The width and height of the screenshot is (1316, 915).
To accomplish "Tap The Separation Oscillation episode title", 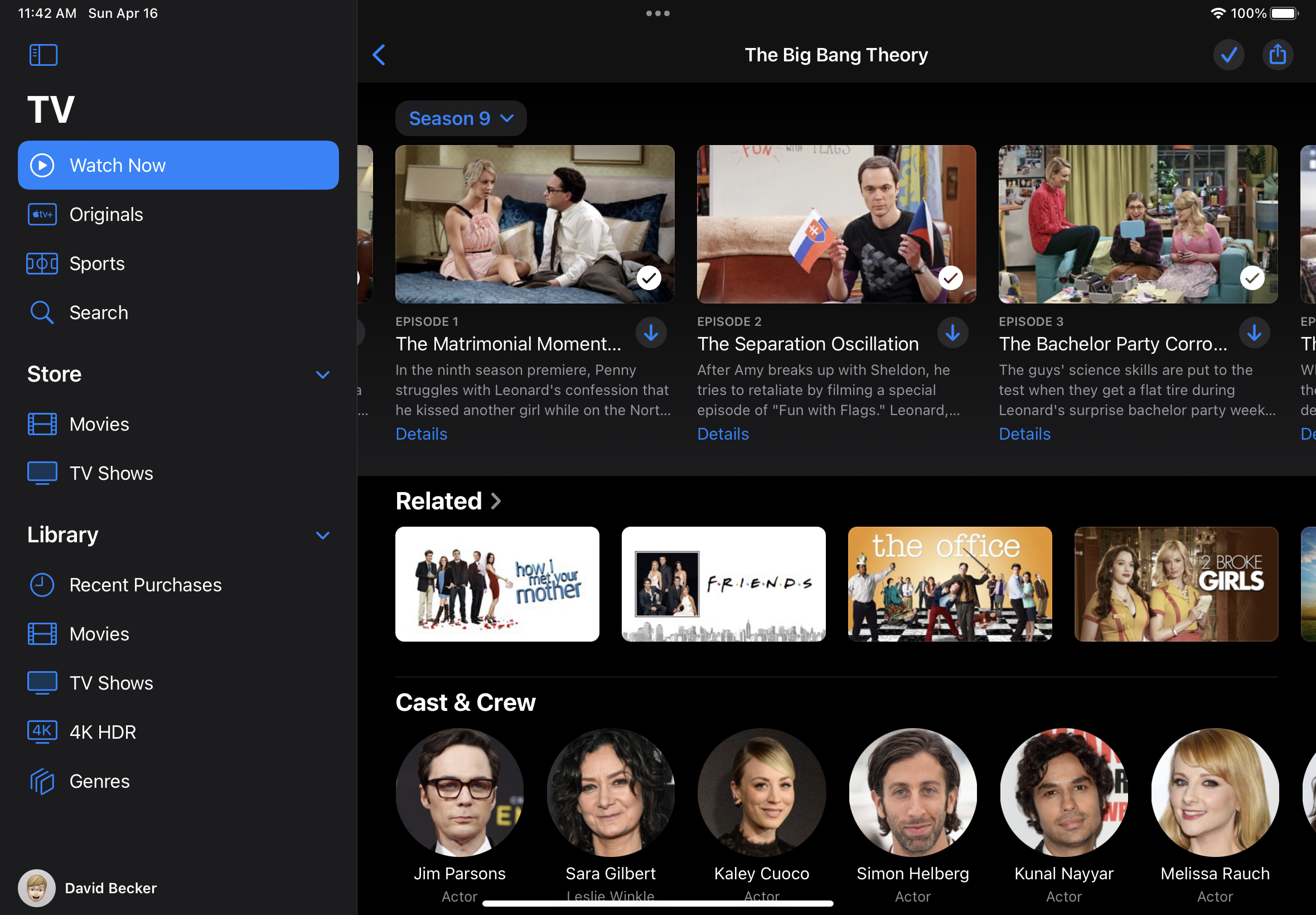I will pos(808,344).
